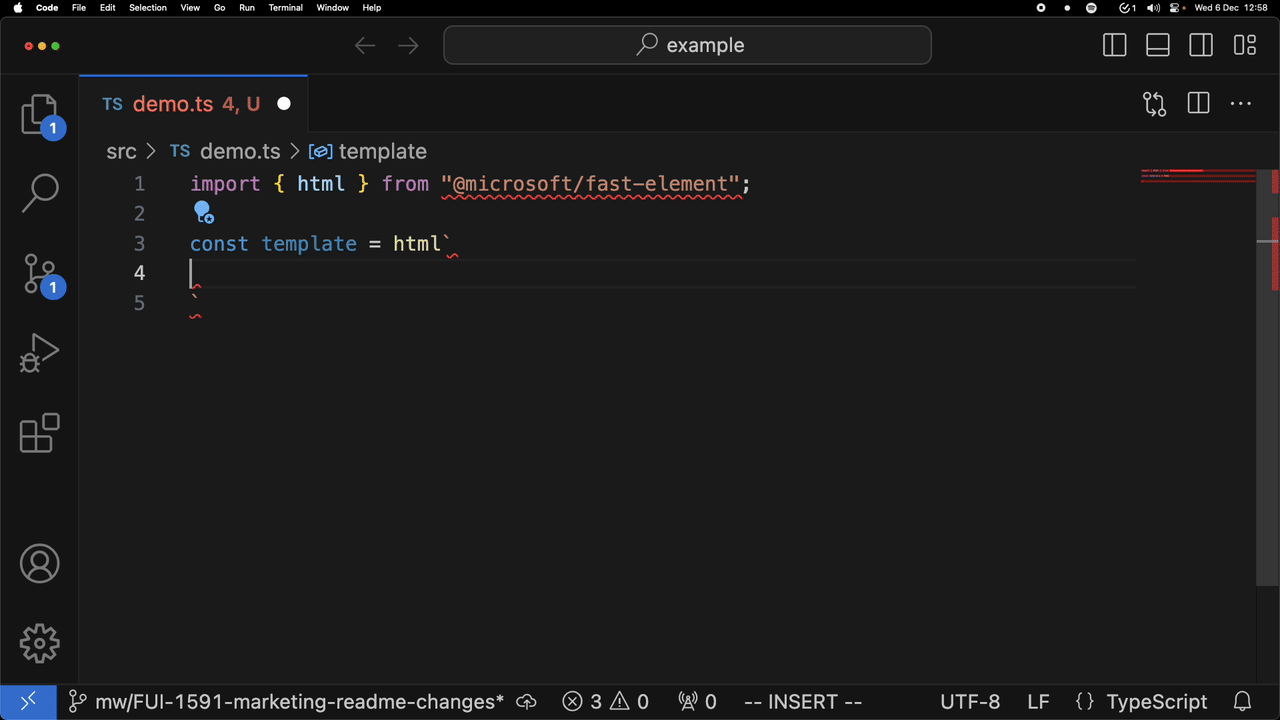Click line number 5 in the gutter

tap(139, 303)
